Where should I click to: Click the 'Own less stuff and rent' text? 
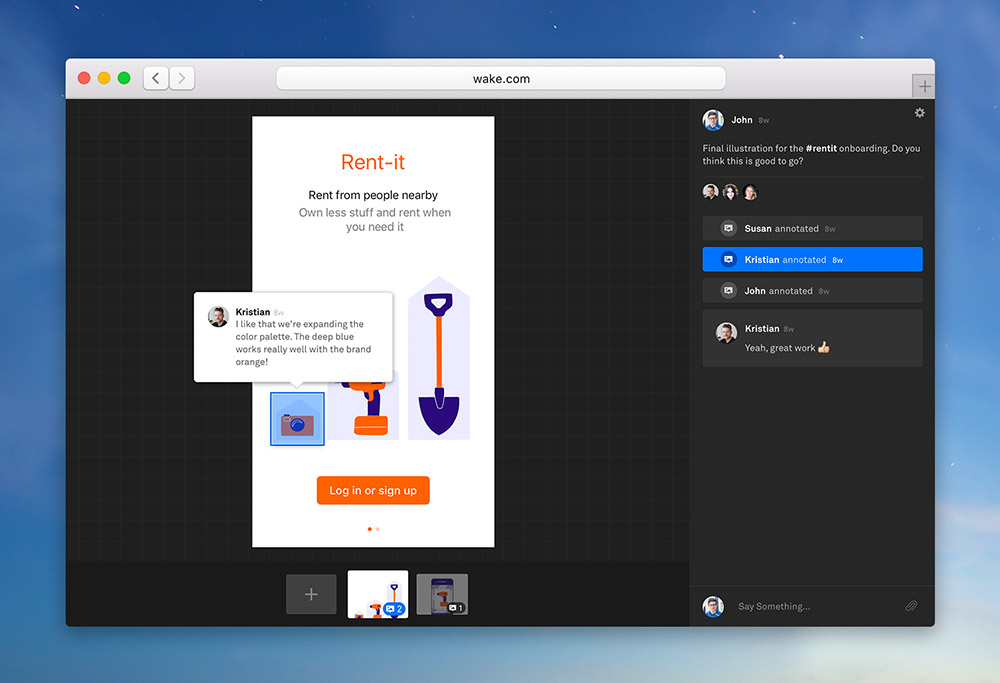pos(375,219)
